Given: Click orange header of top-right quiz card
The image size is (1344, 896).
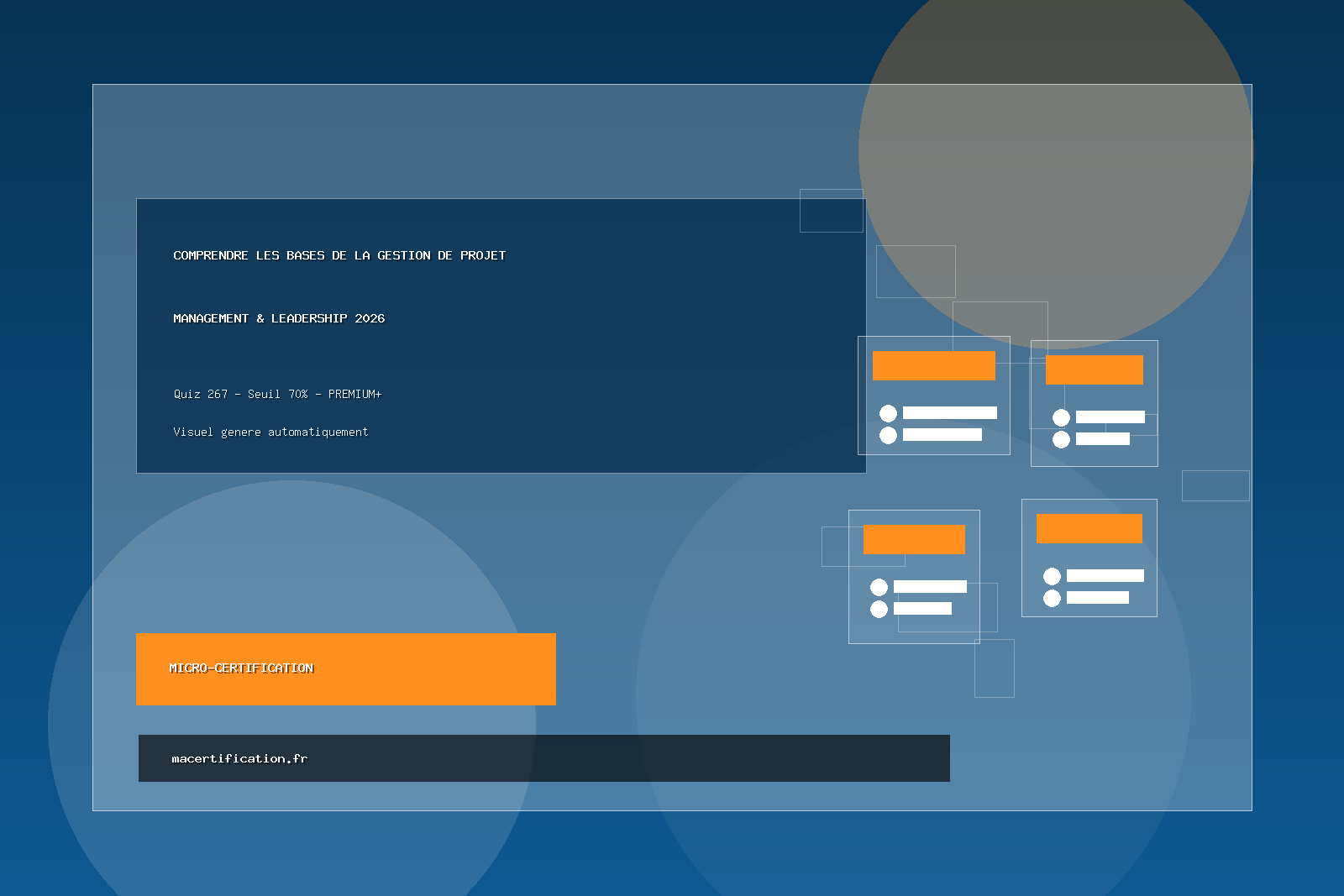Looking at the screenshot, I should [1094, 369].
